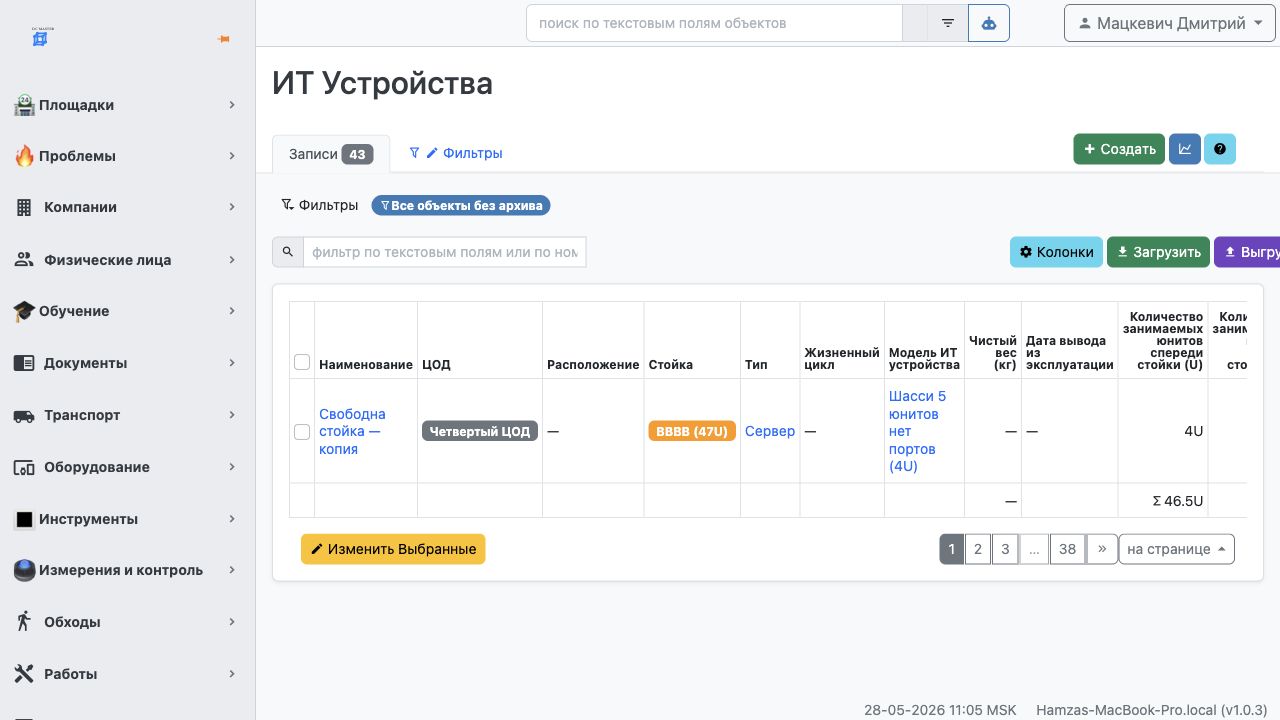Image resolution: width=1280 pixels, height=720 pixels.
Task: Click the Четвертый ЦОД badge
Action: (x=480, y=431)
